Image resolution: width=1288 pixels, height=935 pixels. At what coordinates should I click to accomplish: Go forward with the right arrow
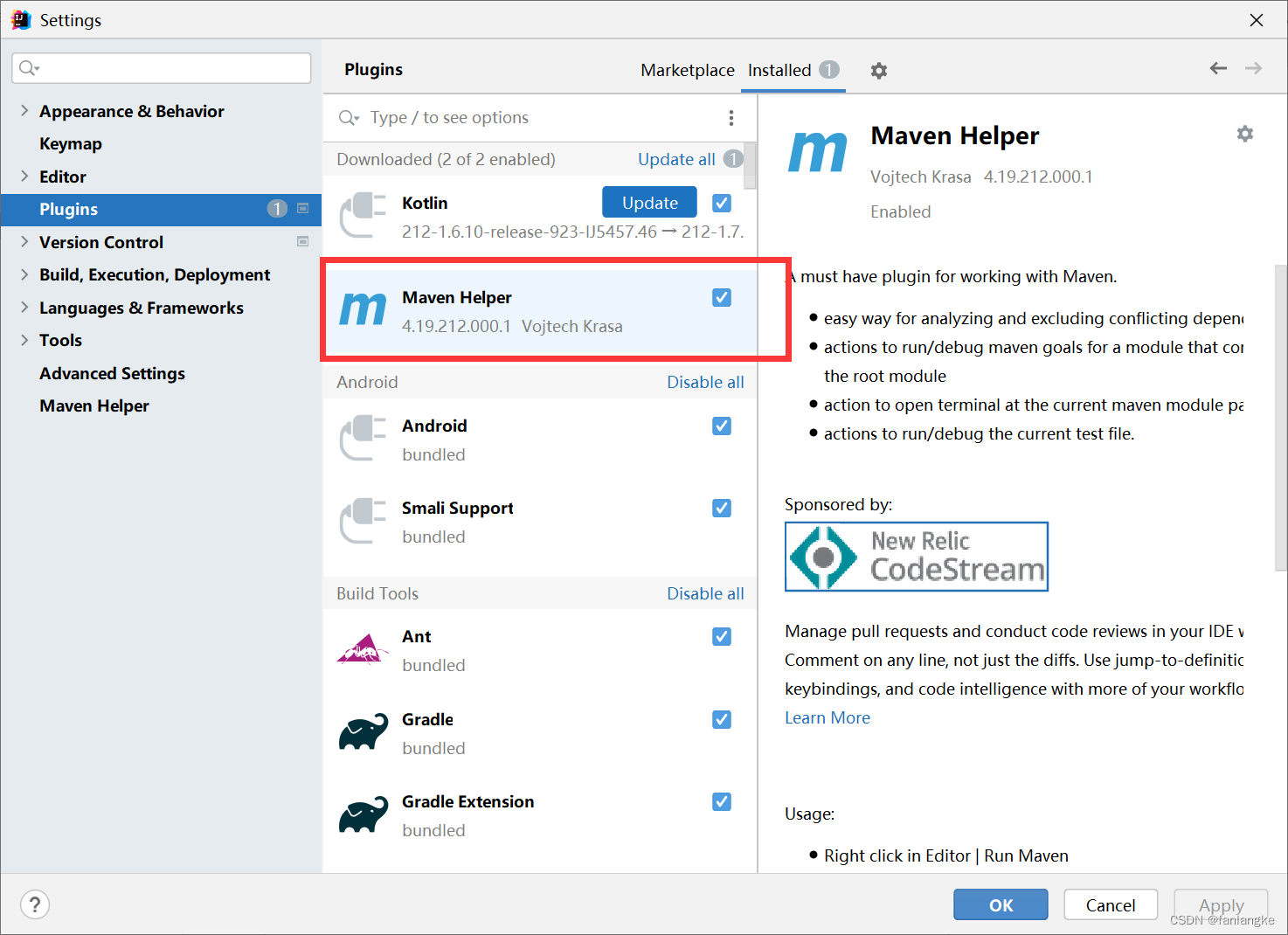1253,68
